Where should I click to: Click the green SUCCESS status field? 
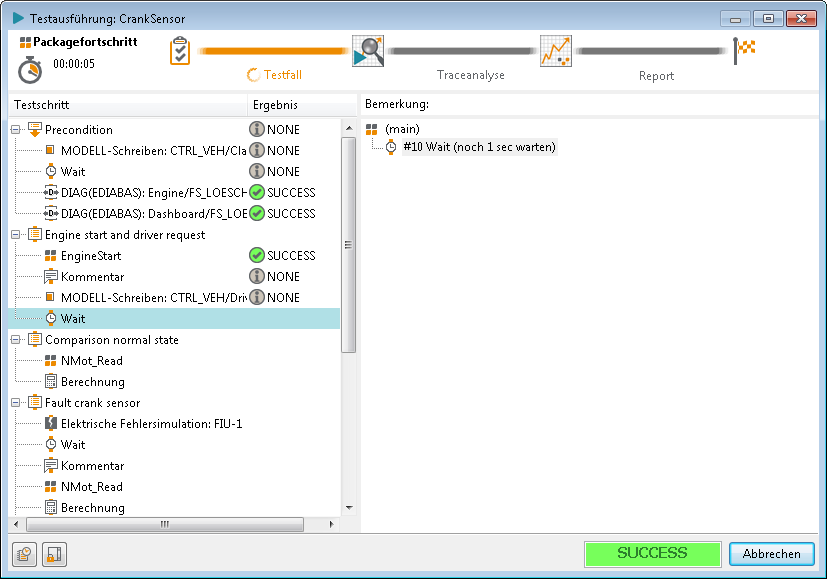[x=652, y=554]
